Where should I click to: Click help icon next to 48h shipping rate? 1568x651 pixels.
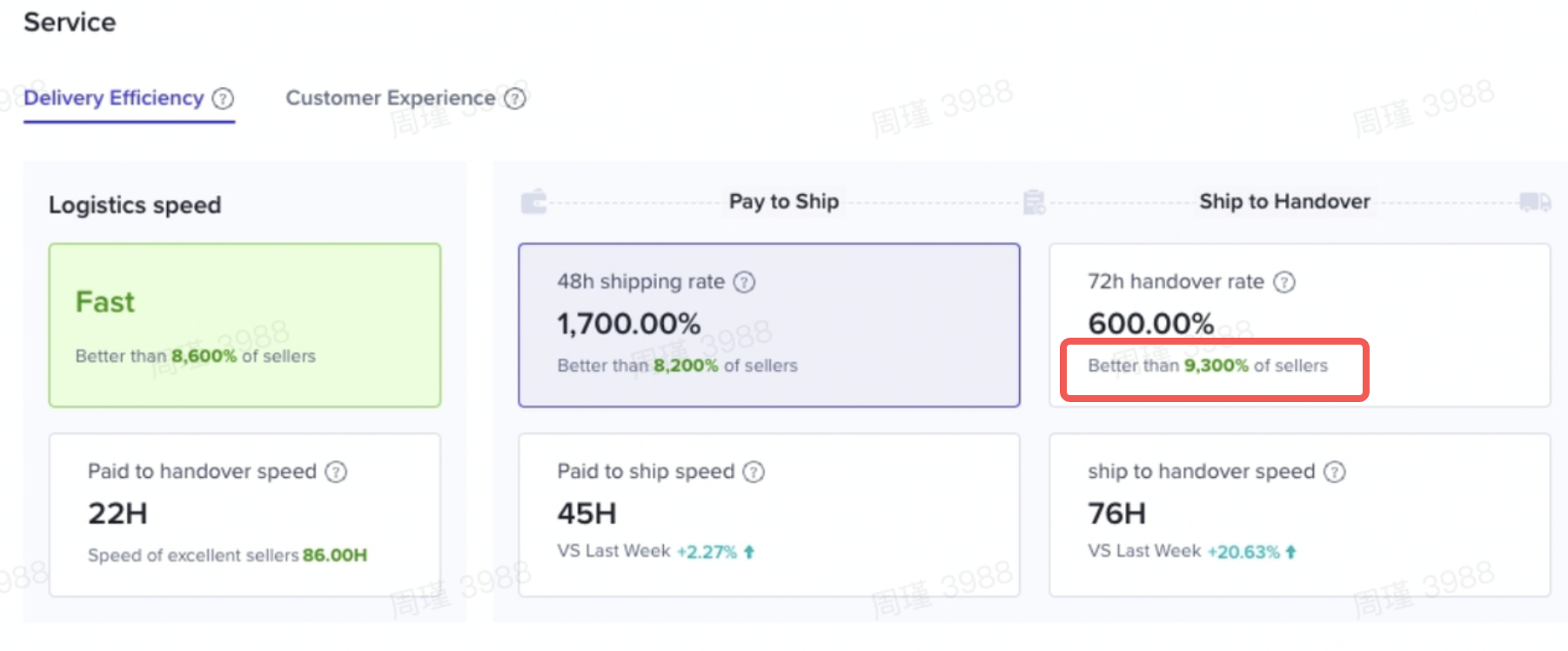coord(744,282)
